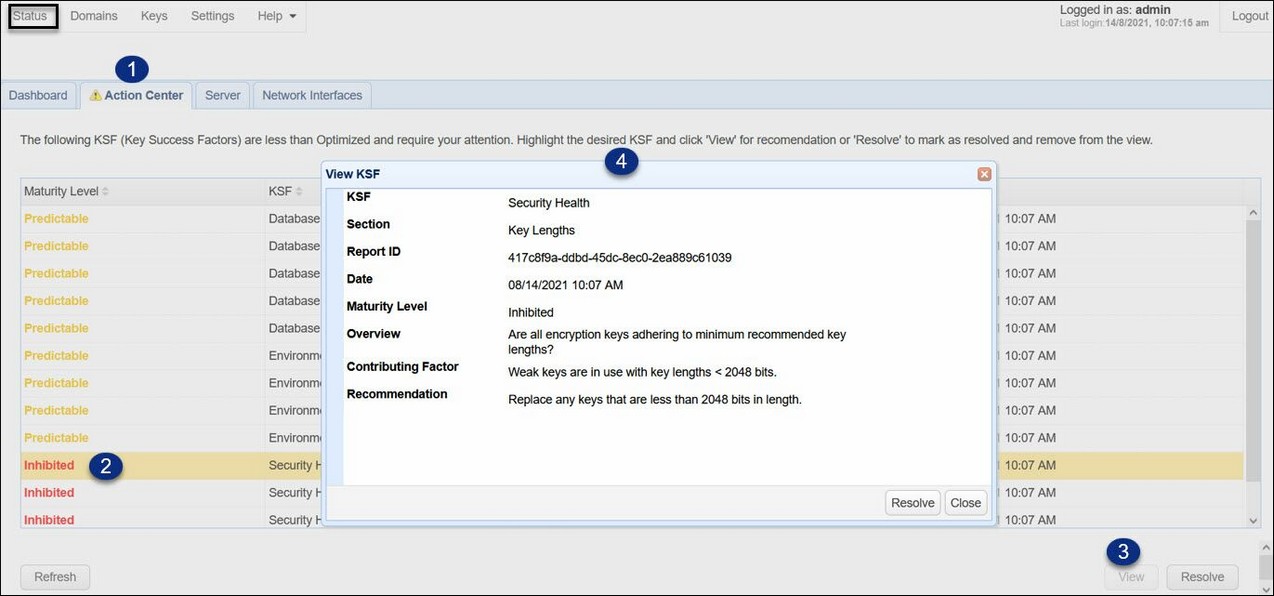The image size is (1274, 596).
Task: Click the Key Lengths section value
Action: (x=542, y=230)
